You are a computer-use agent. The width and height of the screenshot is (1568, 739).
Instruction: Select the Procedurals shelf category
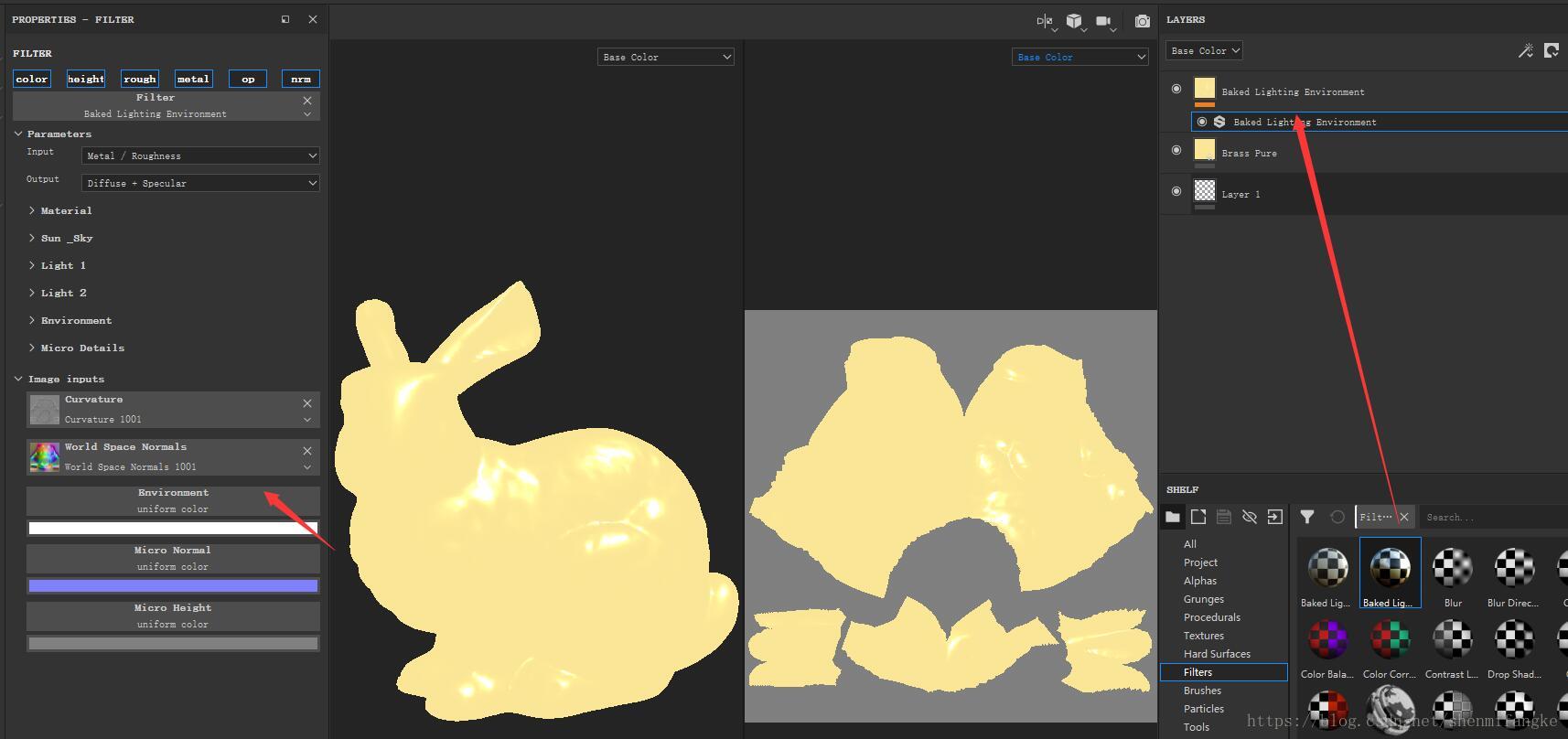click(x=1212, y=617)
